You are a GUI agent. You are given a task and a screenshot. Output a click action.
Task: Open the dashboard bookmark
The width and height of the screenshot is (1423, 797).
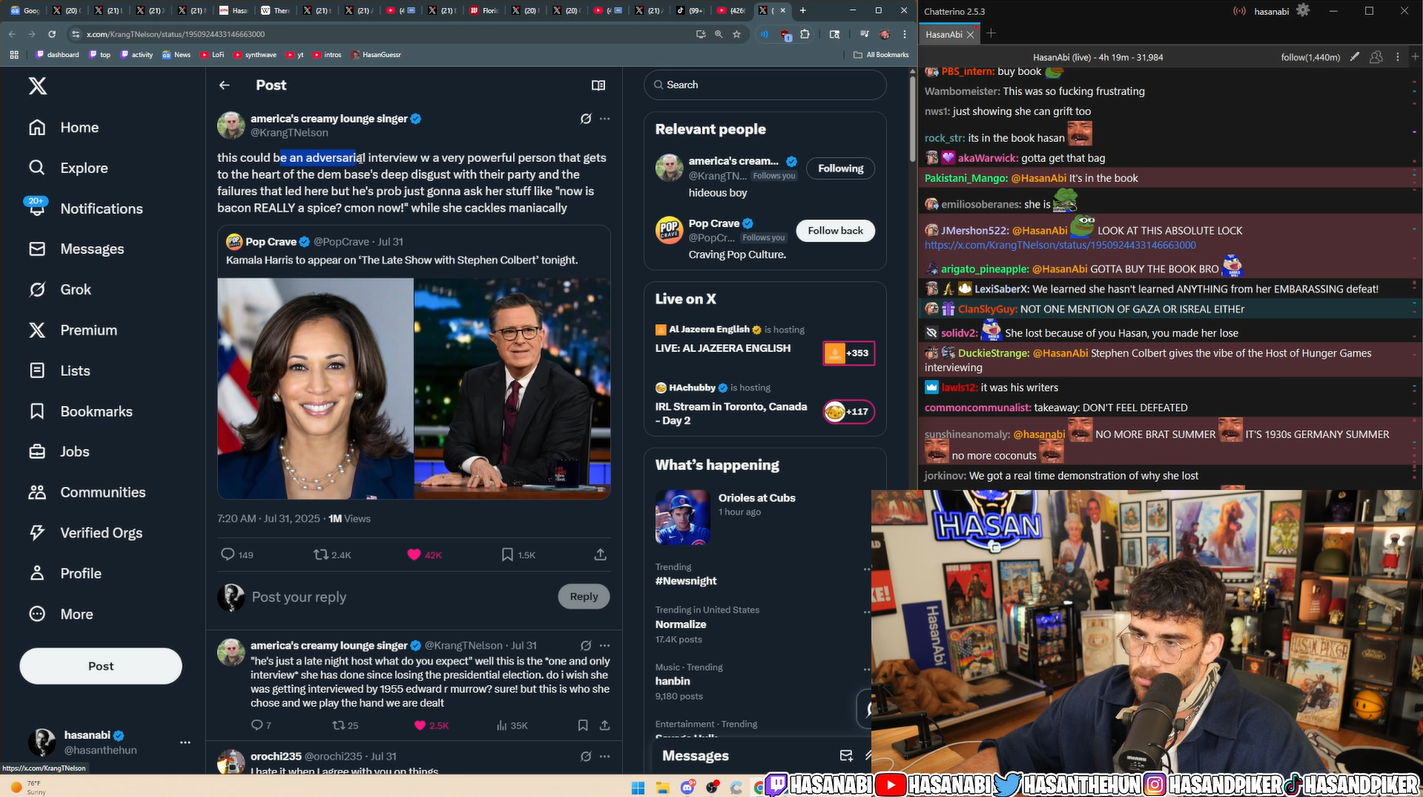point(57,55)
